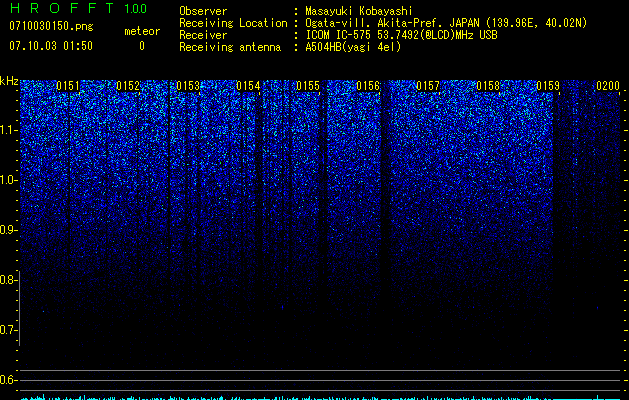Click the 0155 time marker
Image resolution: width=629 pixels, height=400 pixels.
click(x=308, y=86)
